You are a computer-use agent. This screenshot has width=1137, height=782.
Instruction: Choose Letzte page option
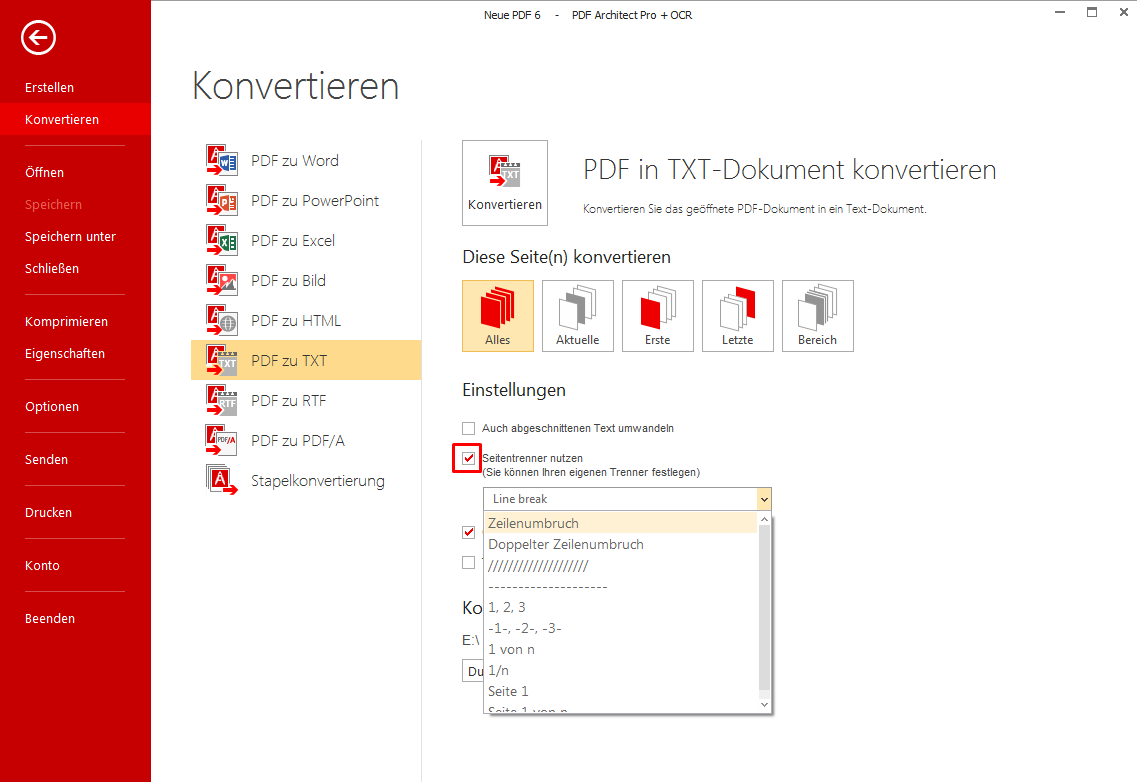(737, 316)
